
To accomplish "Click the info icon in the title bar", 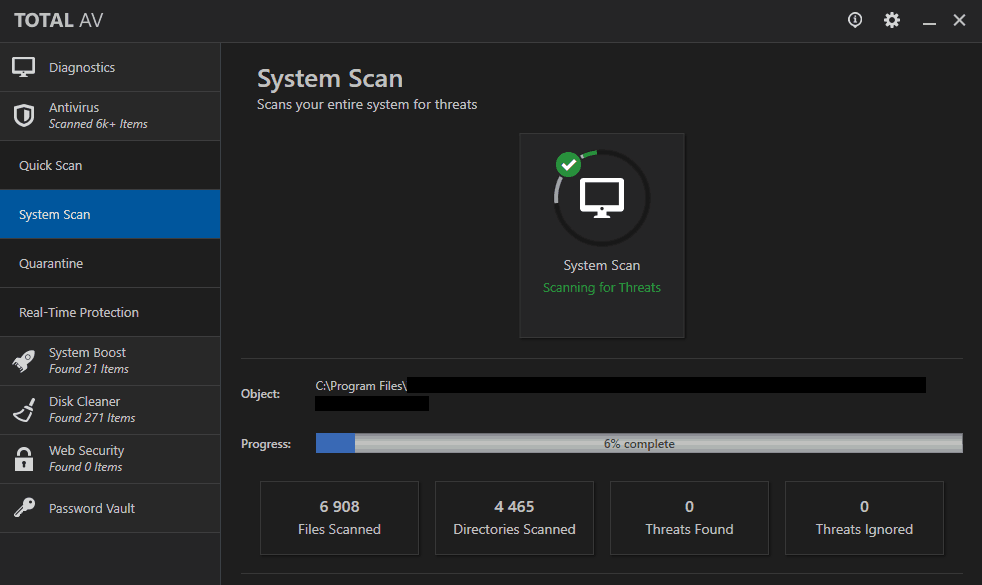I will tap(854, 19).
